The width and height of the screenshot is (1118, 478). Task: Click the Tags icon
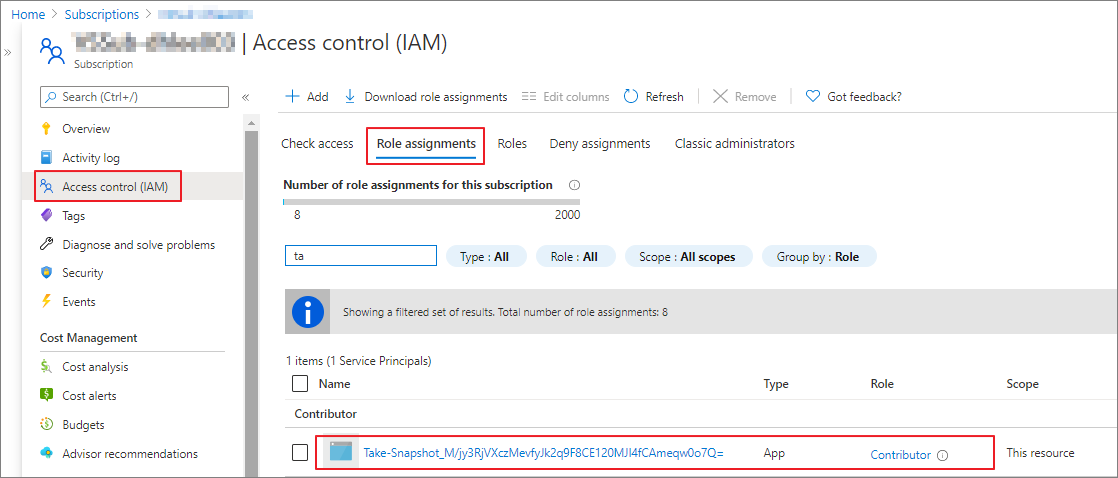tap(47, 215)
